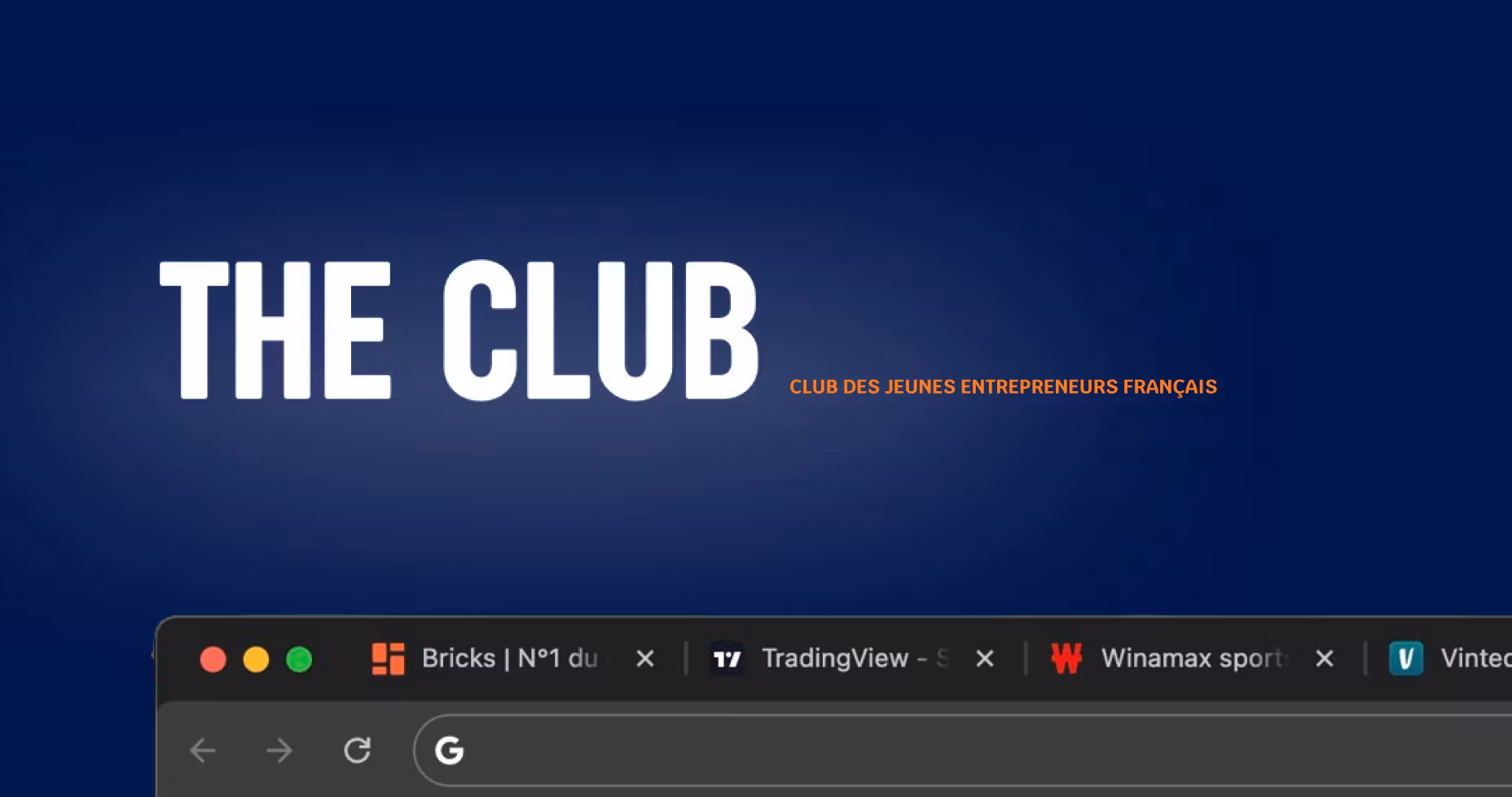Click the Vinted V favicon
This screenshot has width=1512, height=797.
(x=1406, y=658)
